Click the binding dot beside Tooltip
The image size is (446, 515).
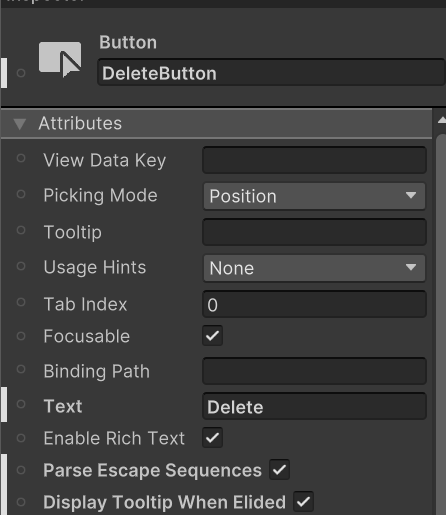coord(21,230)
